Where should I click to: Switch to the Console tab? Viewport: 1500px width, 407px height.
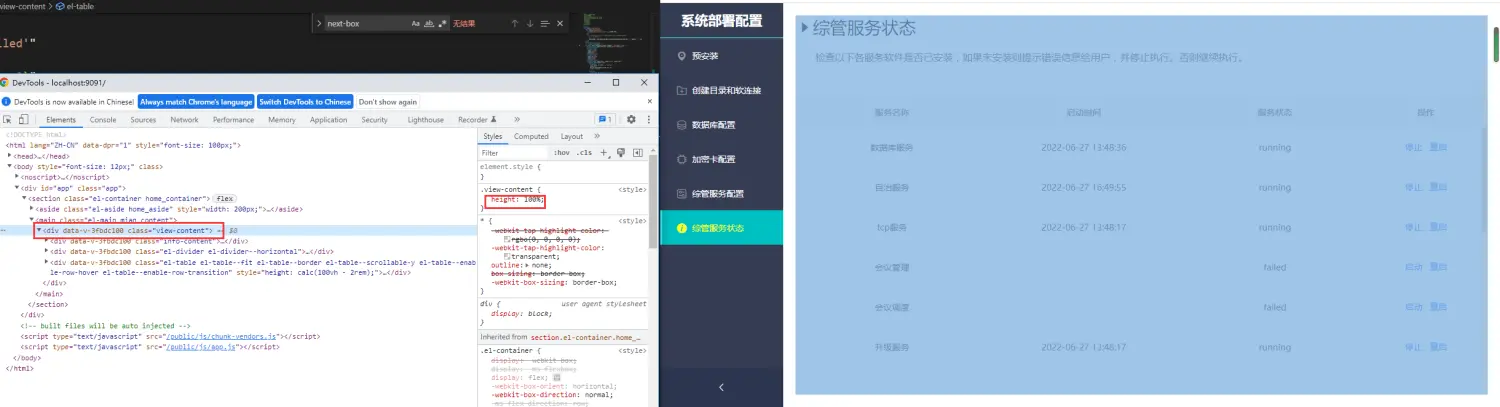click(103, 120)
